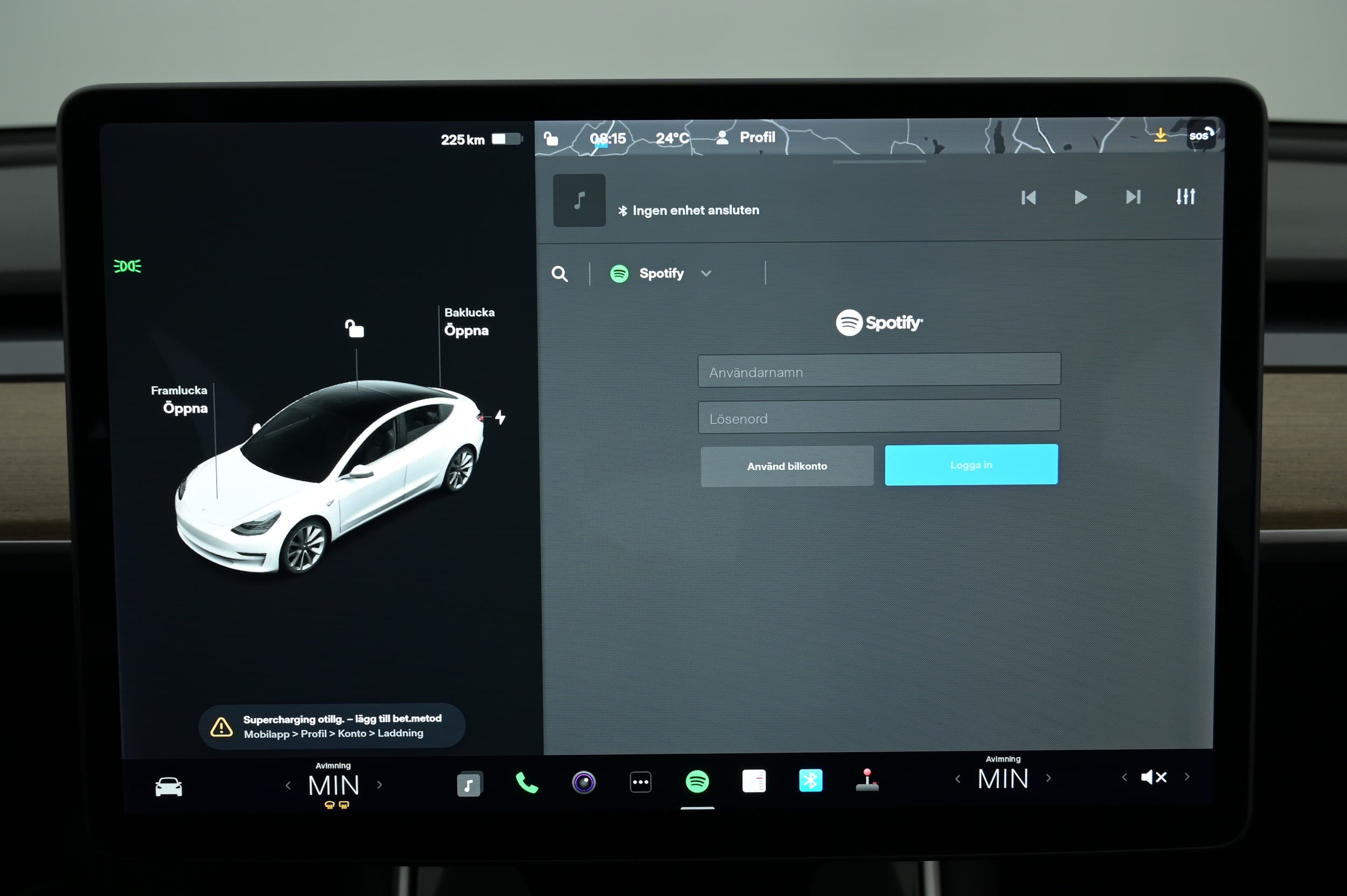The height and width of the screenshot is (896, 1347).
Task: Open the Profil driver profile menu
Action: click(746, 137)
